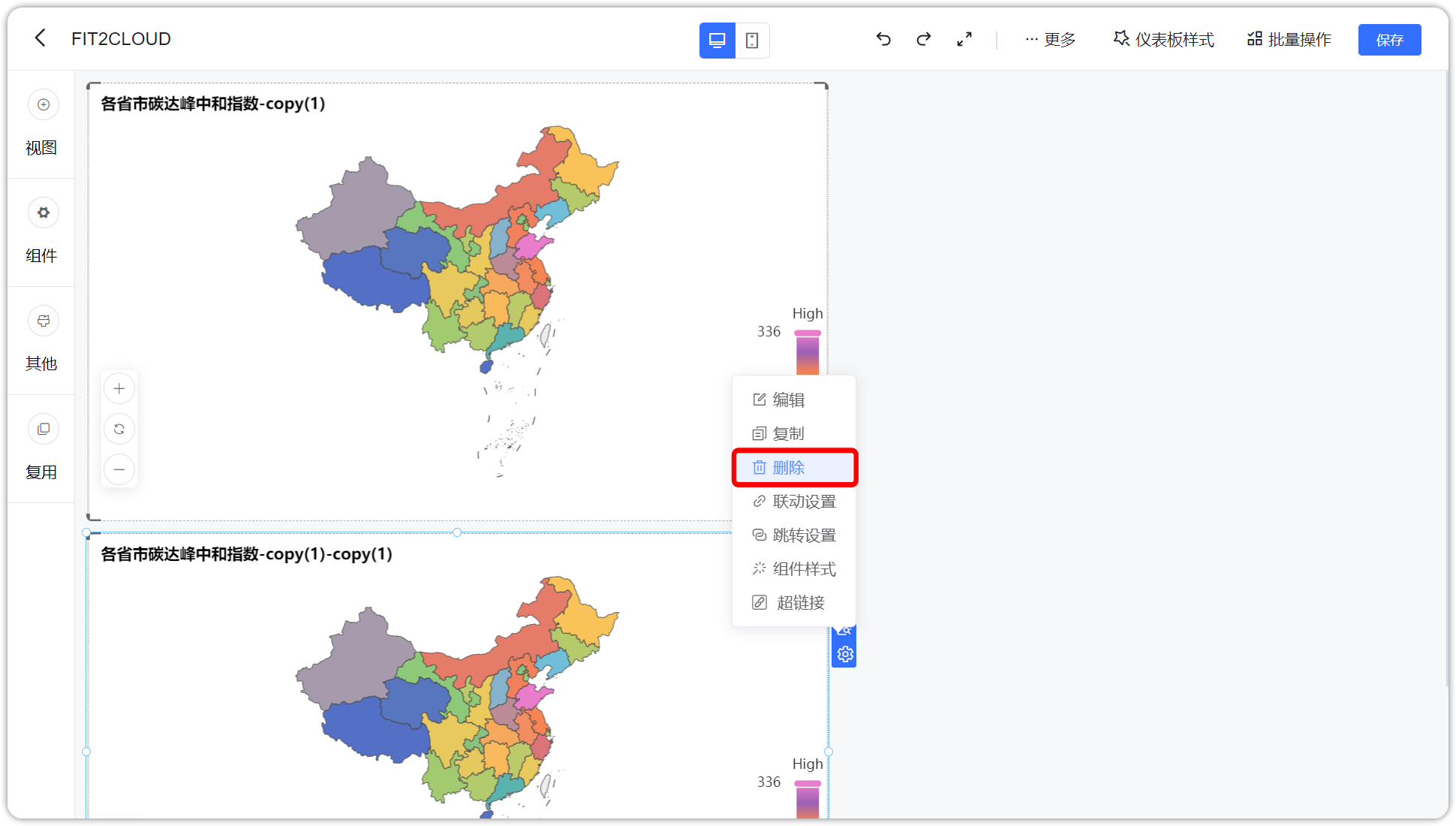Click the blue Tibet region on bottom map
The image size is (1456, 826).
pos(372,728)
